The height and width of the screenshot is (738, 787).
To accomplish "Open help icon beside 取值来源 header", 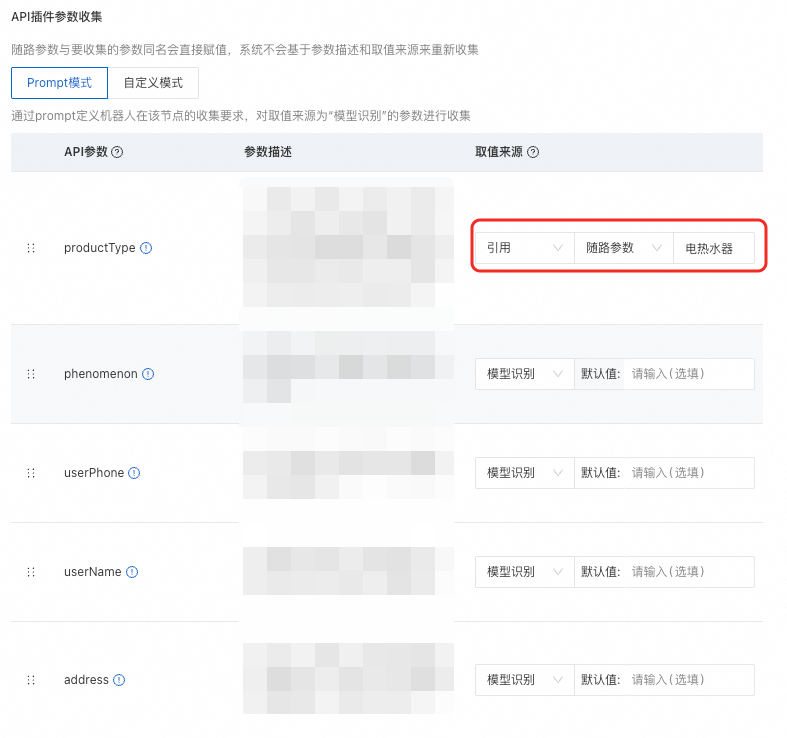I will click(533, 152).
